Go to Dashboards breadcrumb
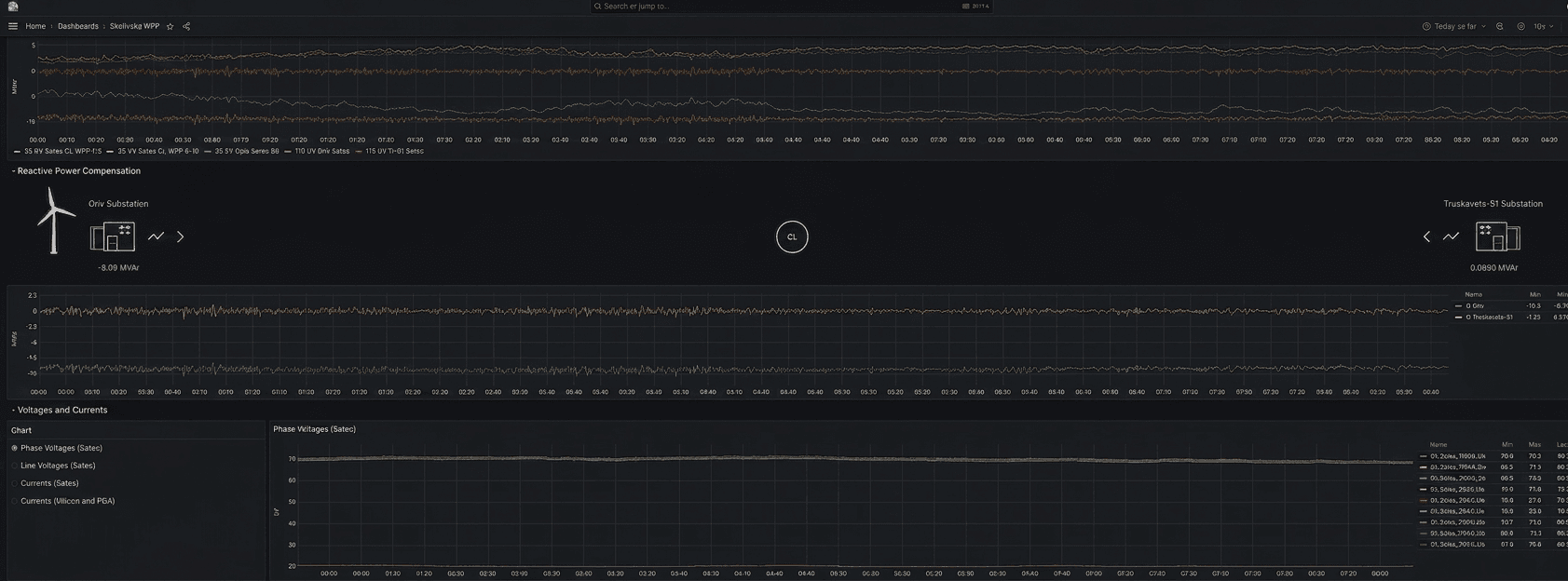Viewport: 1568px width, 581px height. (x=78, y=26)
